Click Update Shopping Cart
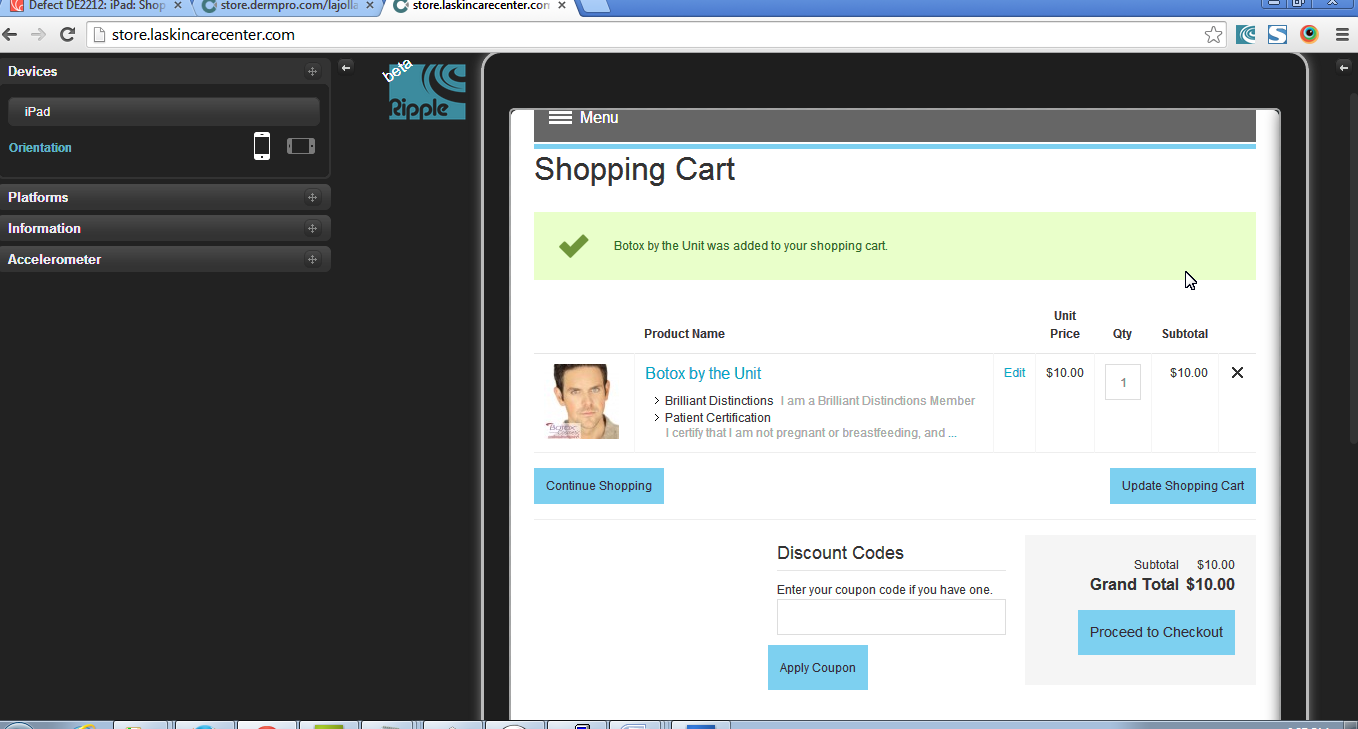 point(1183,486)
